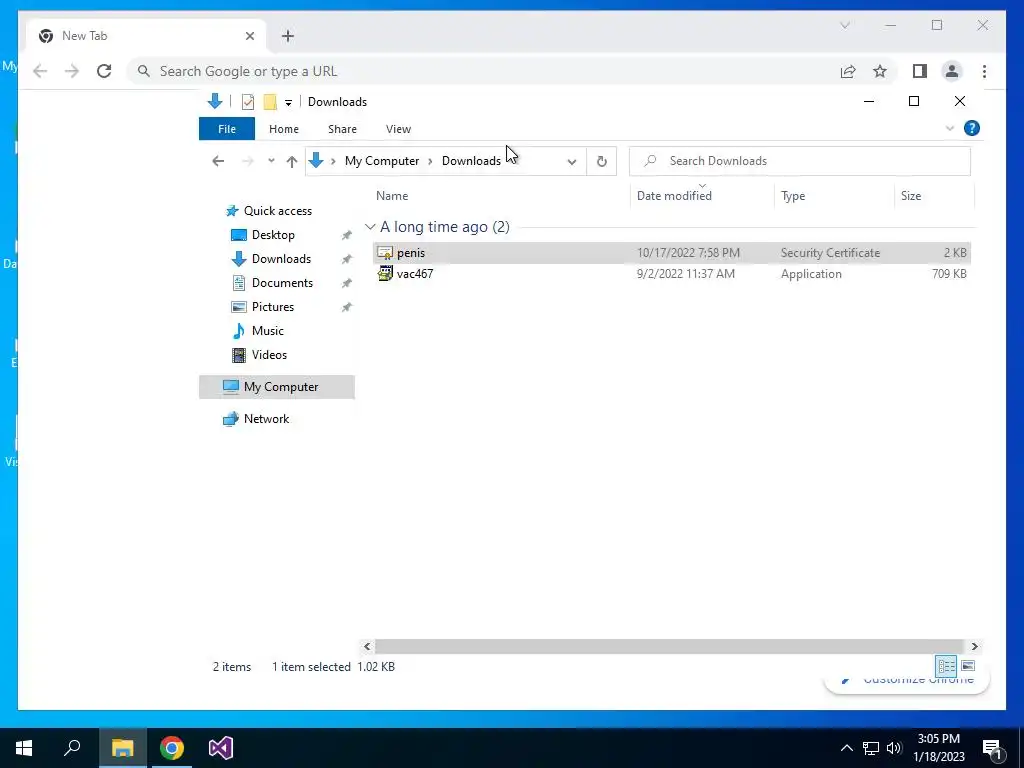Select My Computer in navigation pane

point(277,387)
